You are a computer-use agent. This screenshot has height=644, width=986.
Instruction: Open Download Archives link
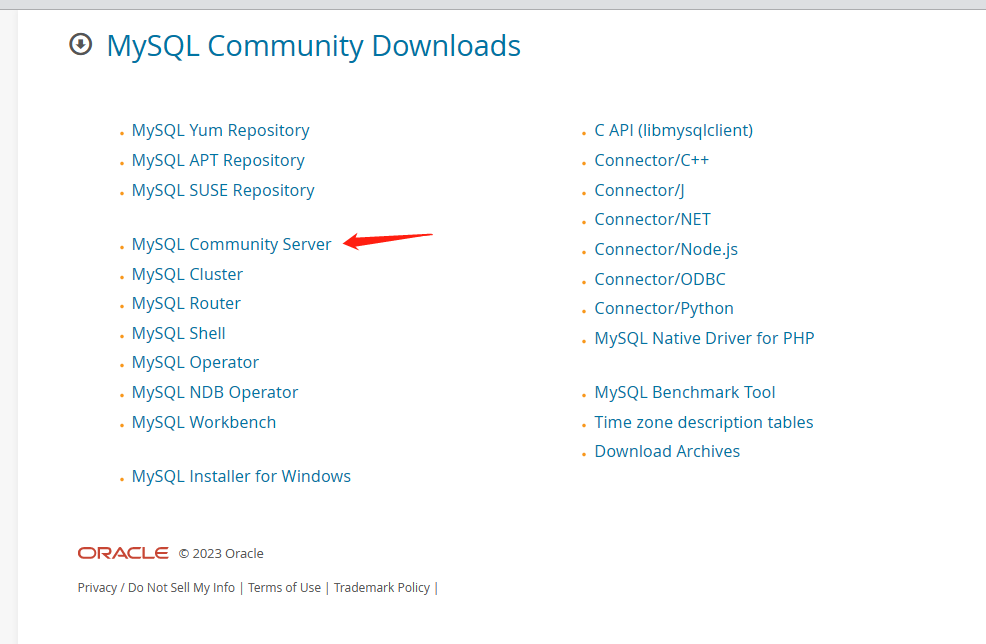point(667,452)
